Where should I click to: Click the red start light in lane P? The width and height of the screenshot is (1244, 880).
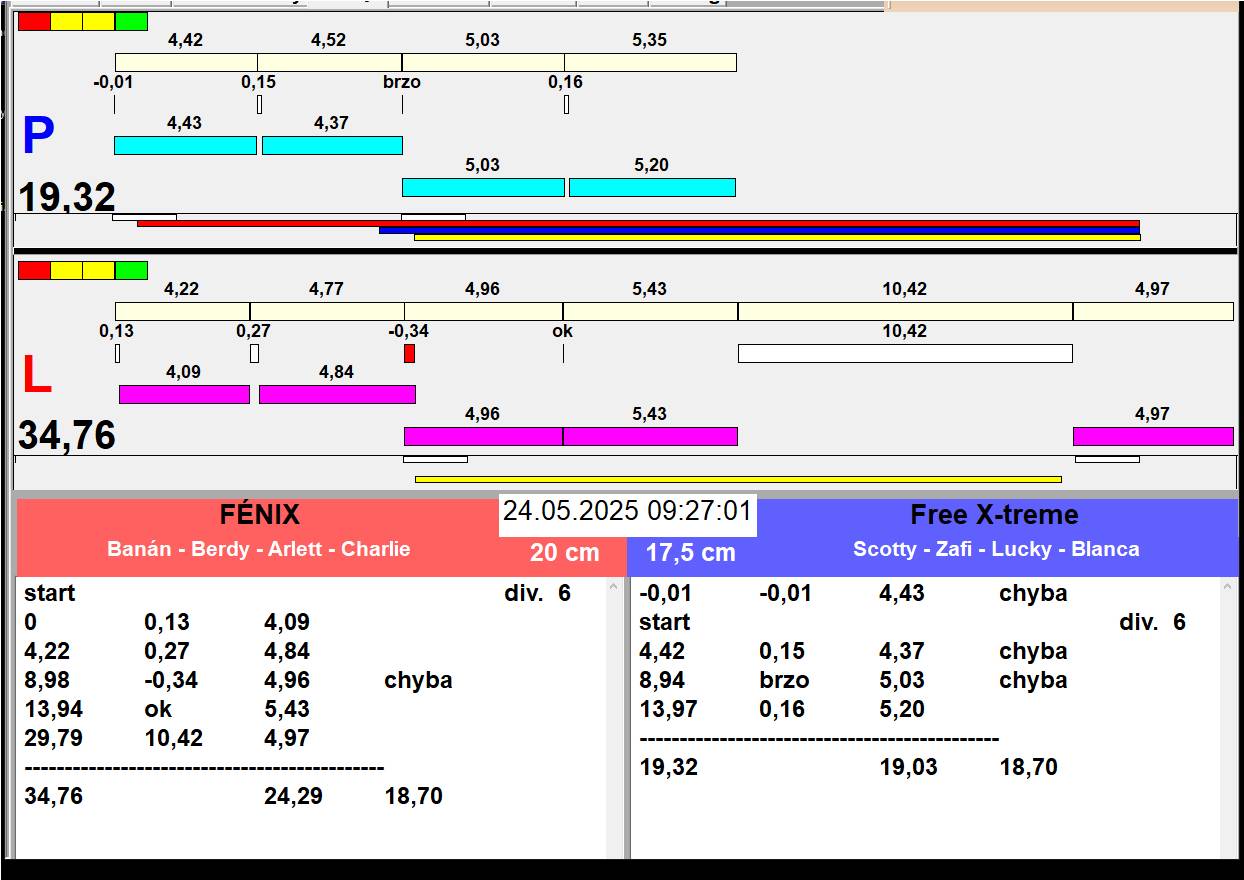point(34,21)
